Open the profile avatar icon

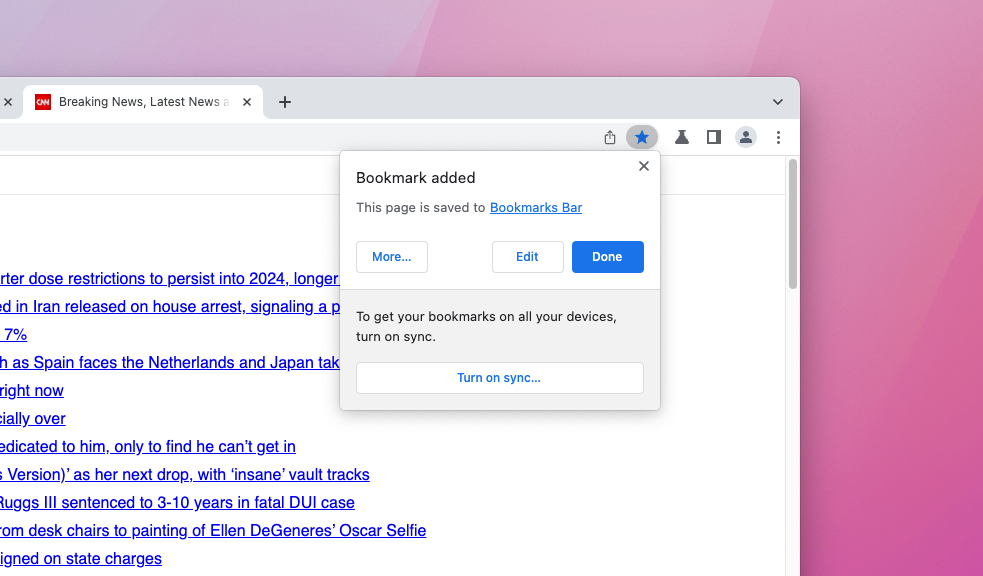pos(745,137)
